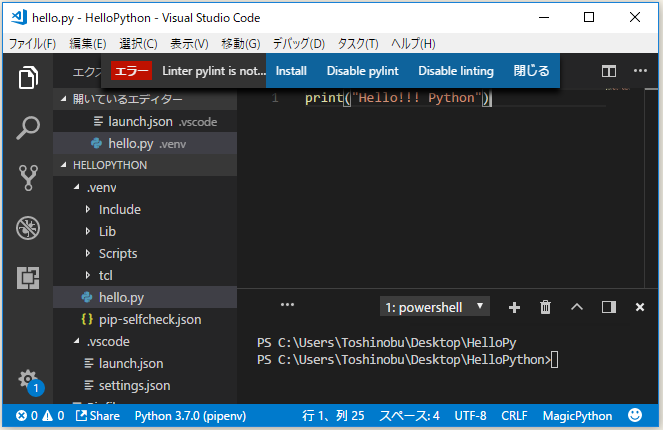This screenshot has height=430, width=663.
Task: Split the editor with the split icon
Action: click(608, 71)
